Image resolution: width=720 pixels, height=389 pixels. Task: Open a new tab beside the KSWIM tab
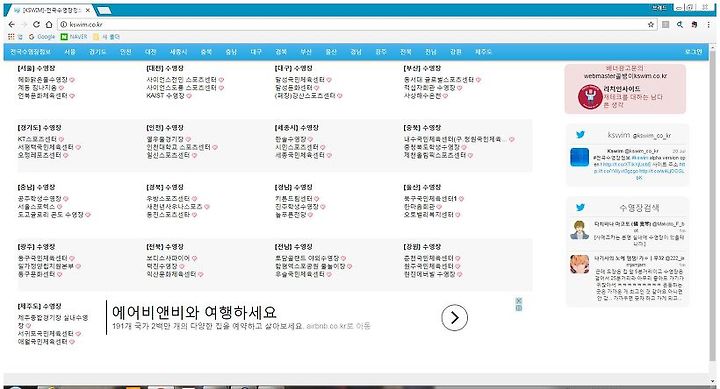(x=104, y=10)
